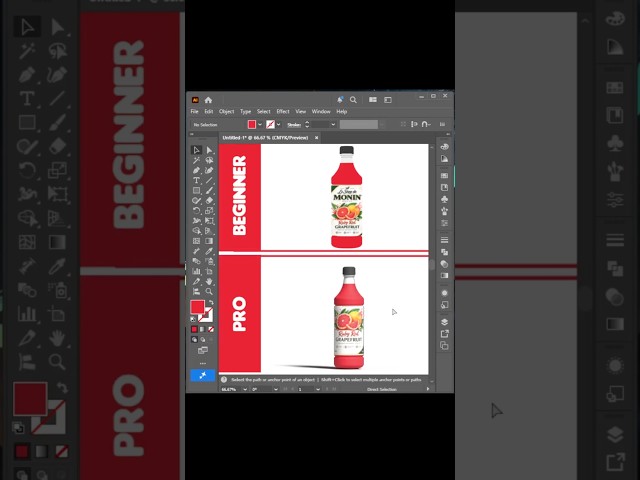The width and height of the screenshot is (640, 480).
Task: Open the Artboards panel icon
Action: [444, 346]
